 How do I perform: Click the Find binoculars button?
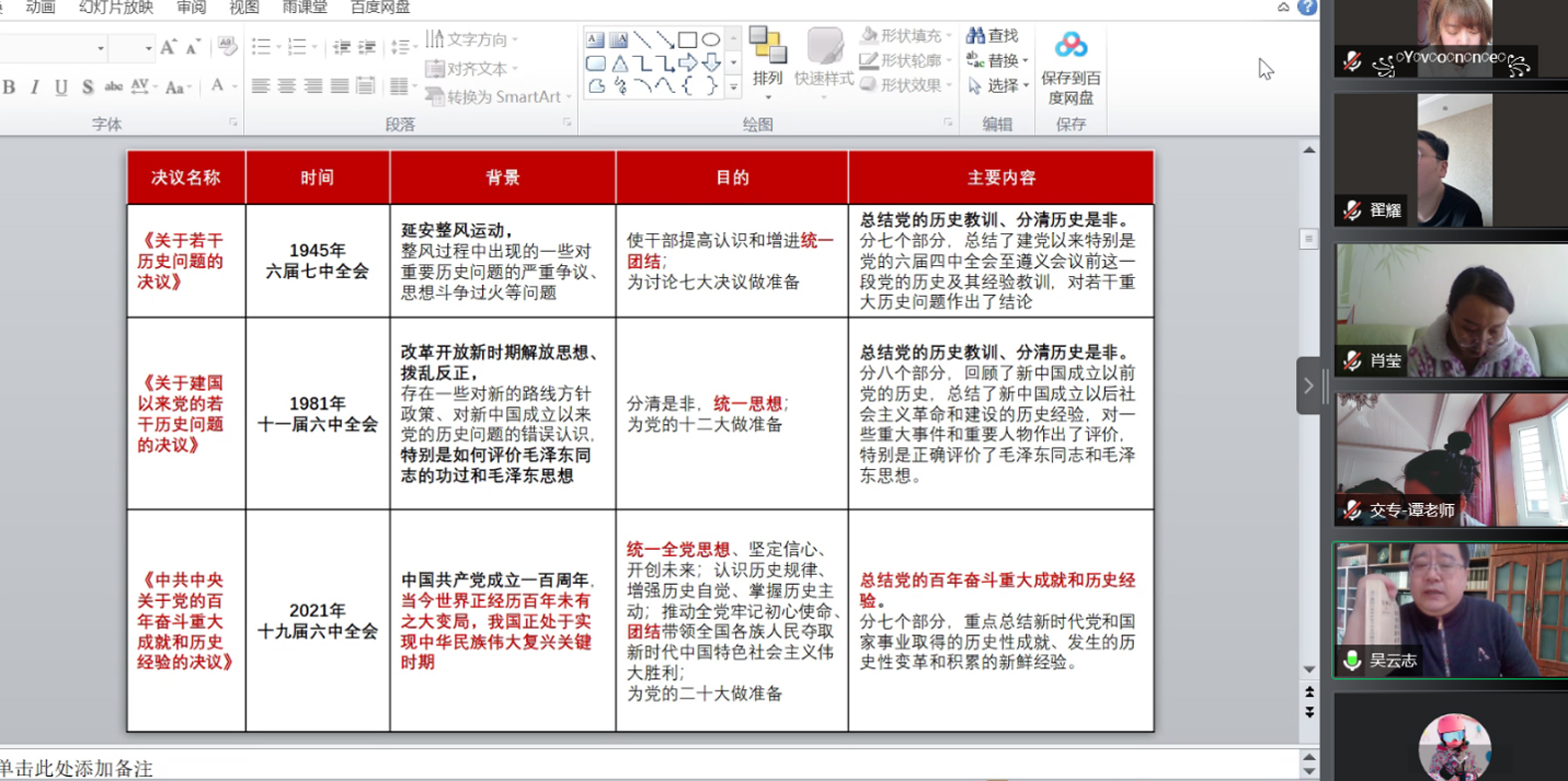click(992, 36)
